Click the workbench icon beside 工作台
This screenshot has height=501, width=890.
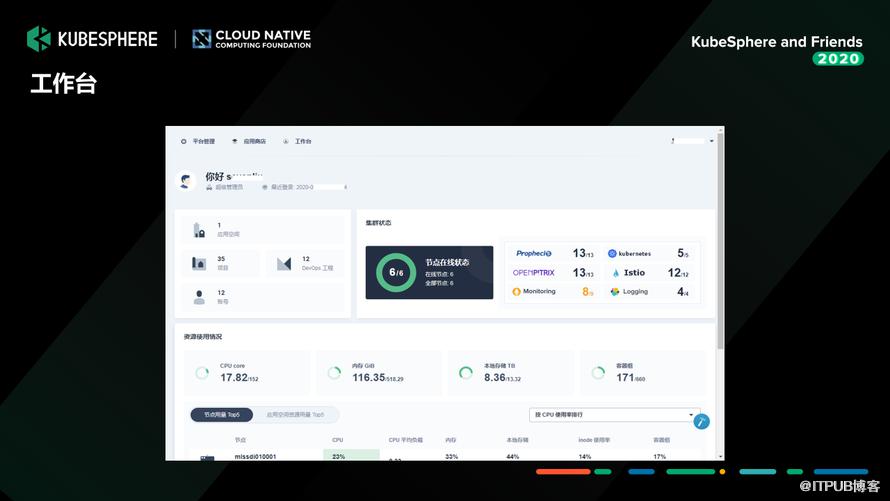286,141
